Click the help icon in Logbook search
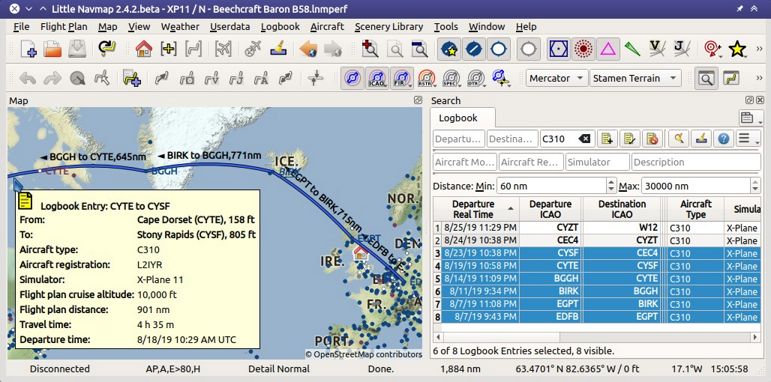 pos(723,139)
